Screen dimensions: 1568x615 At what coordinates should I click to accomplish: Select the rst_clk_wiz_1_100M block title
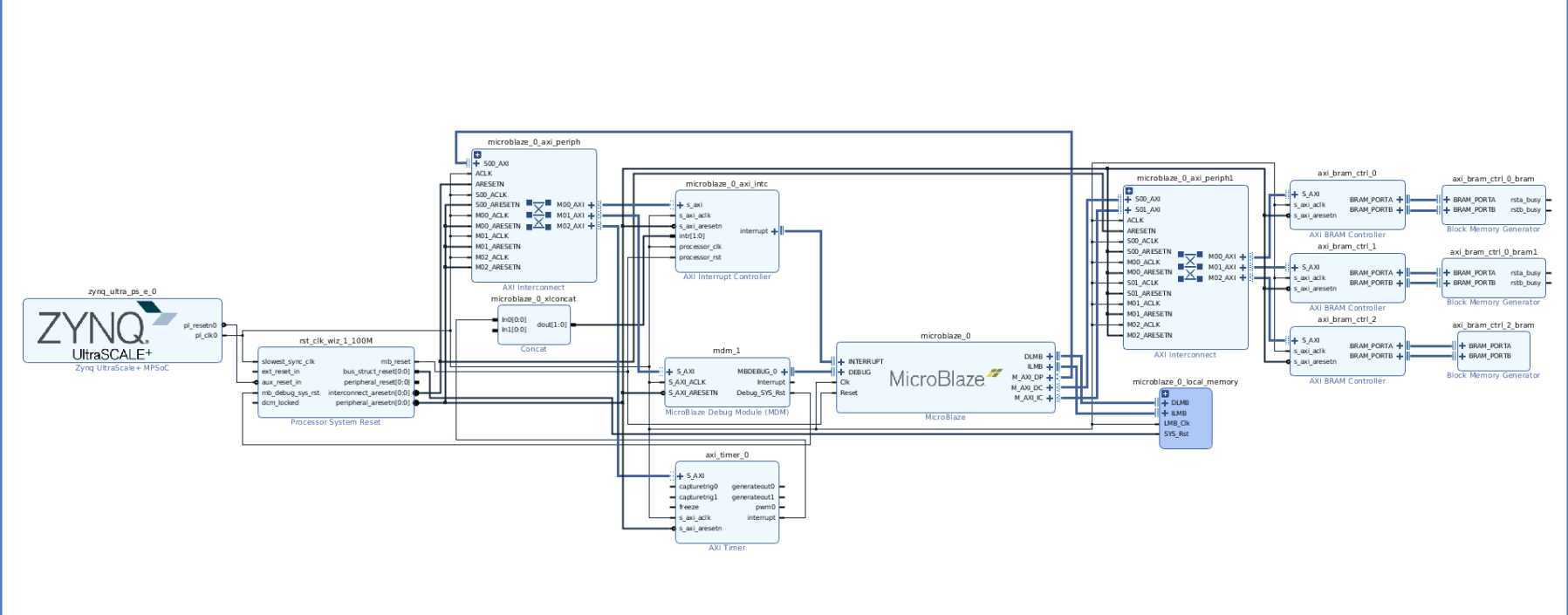coord(336,341)
